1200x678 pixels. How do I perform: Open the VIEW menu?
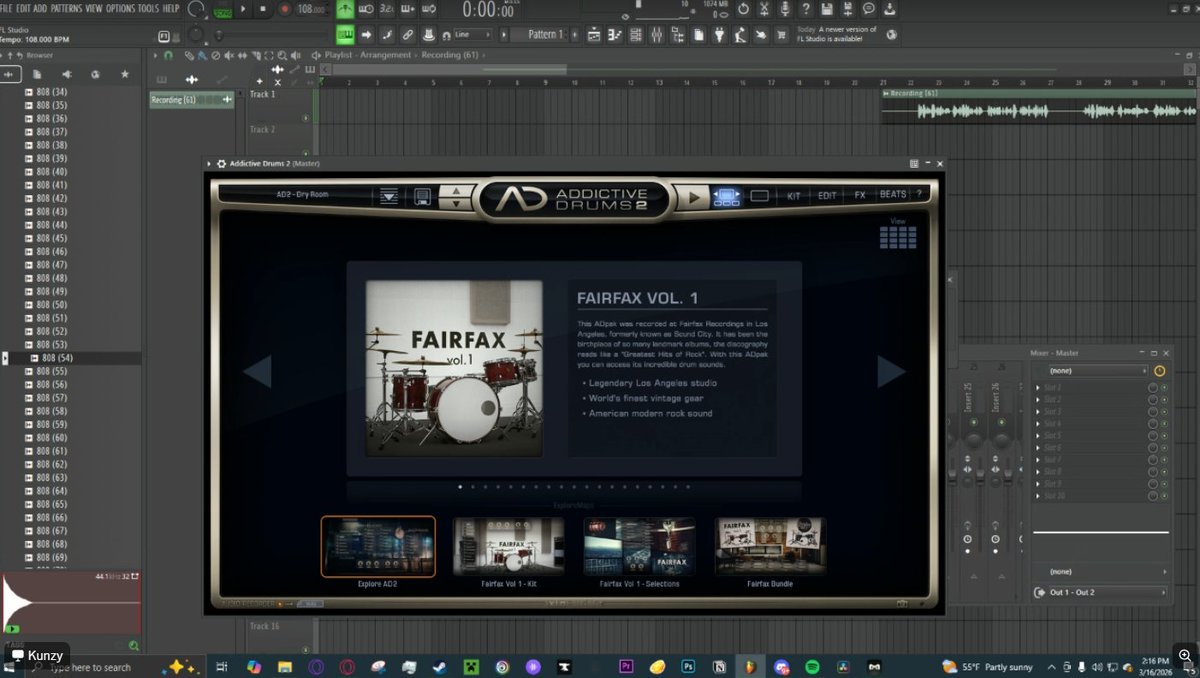94,8
